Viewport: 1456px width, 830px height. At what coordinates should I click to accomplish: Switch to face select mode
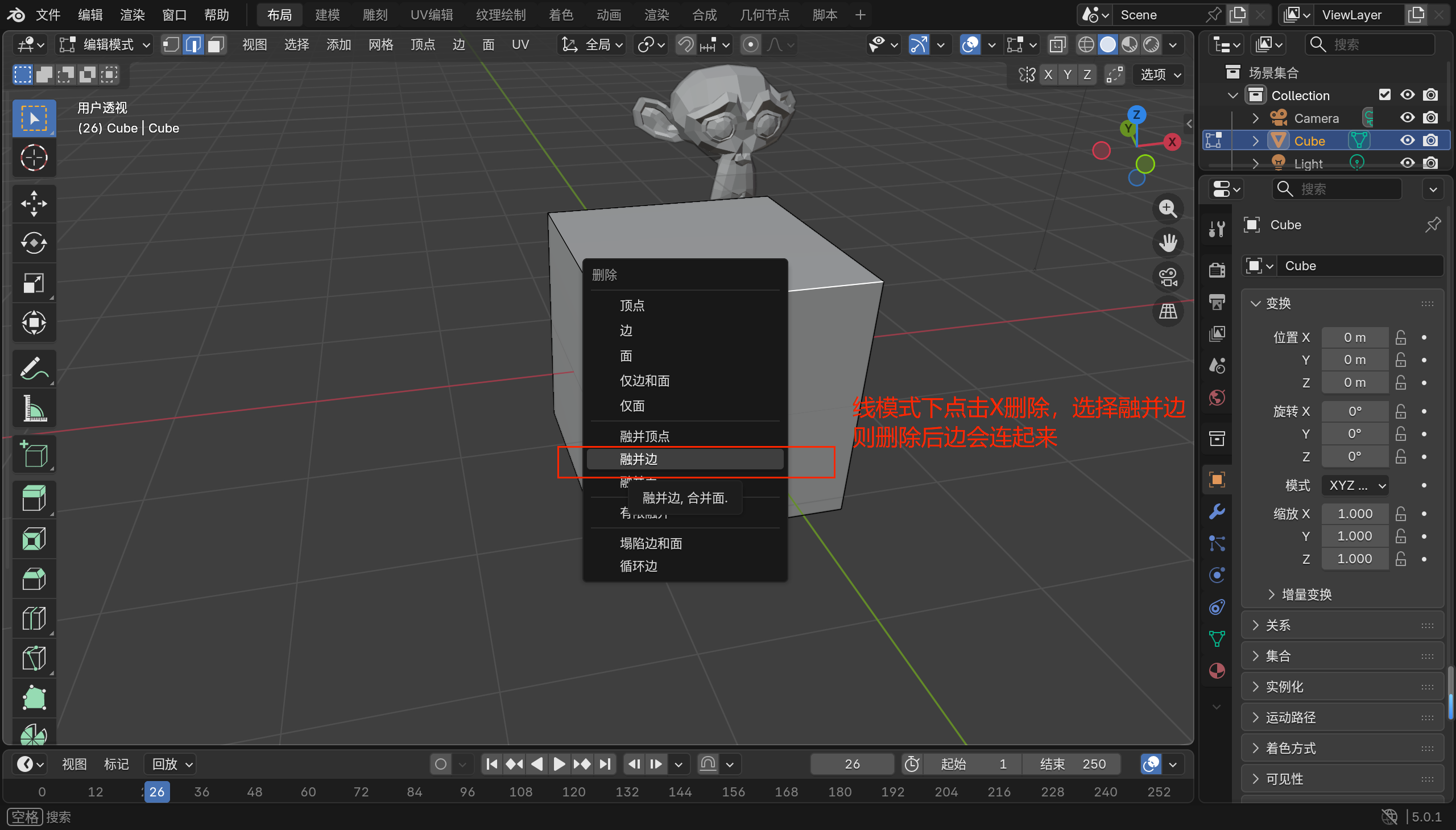tap(216, 44)
